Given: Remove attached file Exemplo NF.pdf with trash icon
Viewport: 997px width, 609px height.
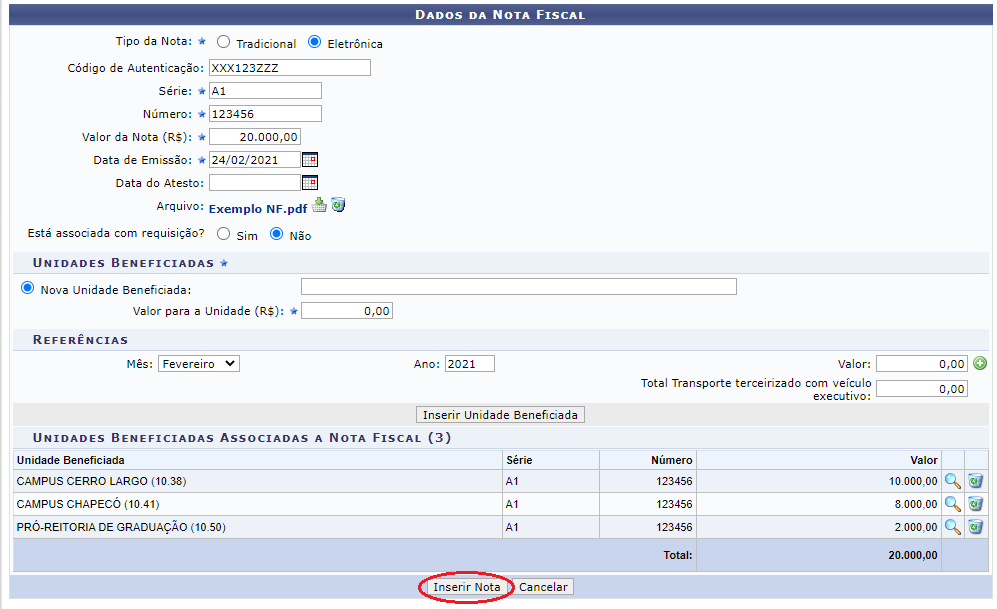Looking at the screenshot, I should coord(338,205).
